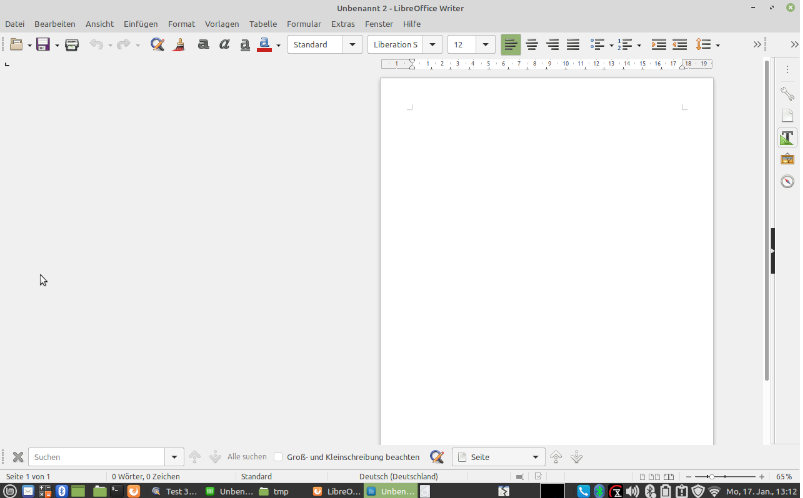This screenshot has height=498, width=803.
Task: Select the Clone Formatting paintbrush
Action: (179, 45)
